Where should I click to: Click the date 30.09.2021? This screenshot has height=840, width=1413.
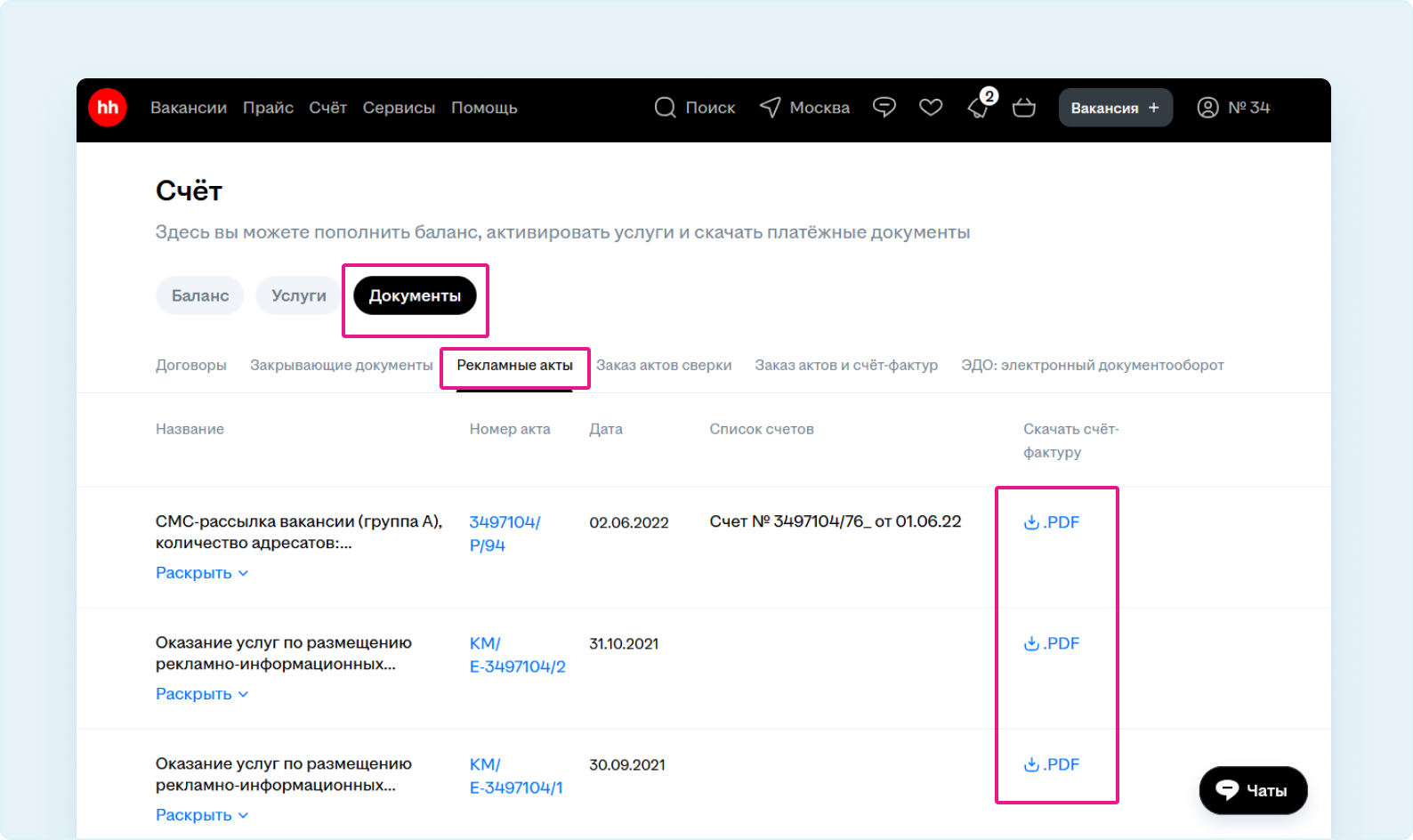[627, 764]
